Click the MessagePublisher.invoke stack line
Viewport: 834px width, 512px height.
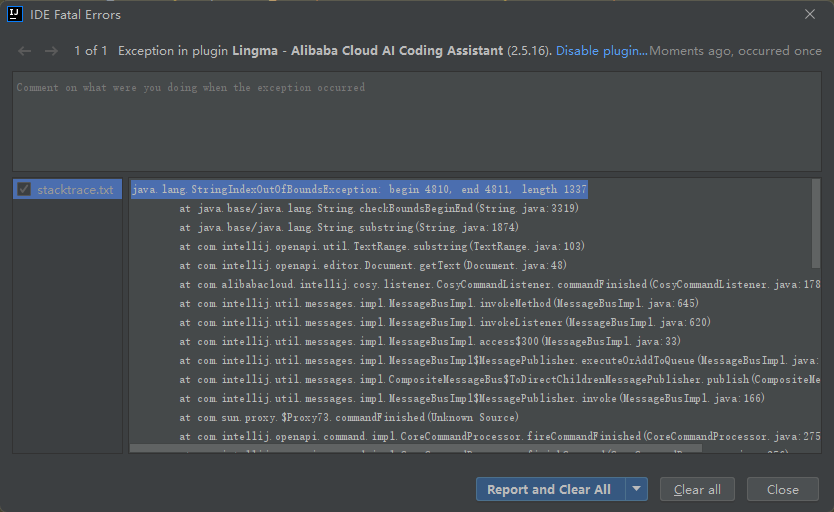tap(472, 398)
